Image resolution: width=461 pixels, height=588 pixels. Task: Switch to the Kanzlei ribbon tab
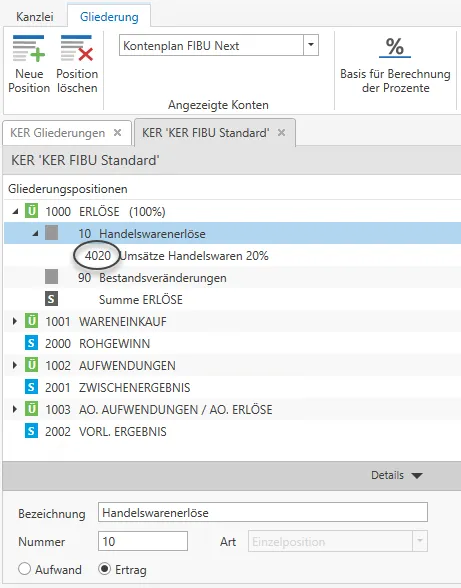[x=35, y=17]
